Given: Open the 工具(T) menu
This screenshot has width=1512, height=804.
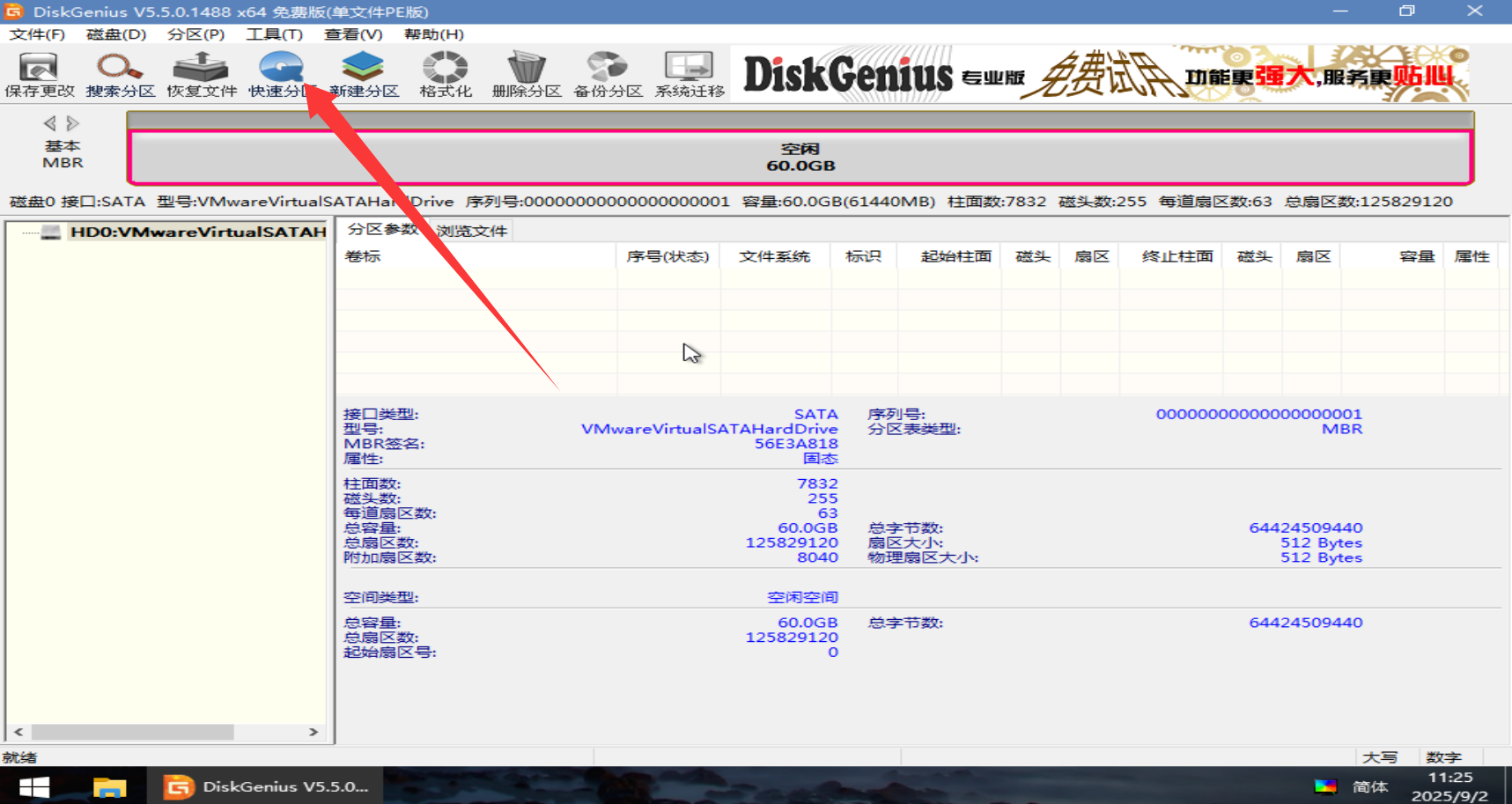Looking at the screenshot, I should 274,34.
